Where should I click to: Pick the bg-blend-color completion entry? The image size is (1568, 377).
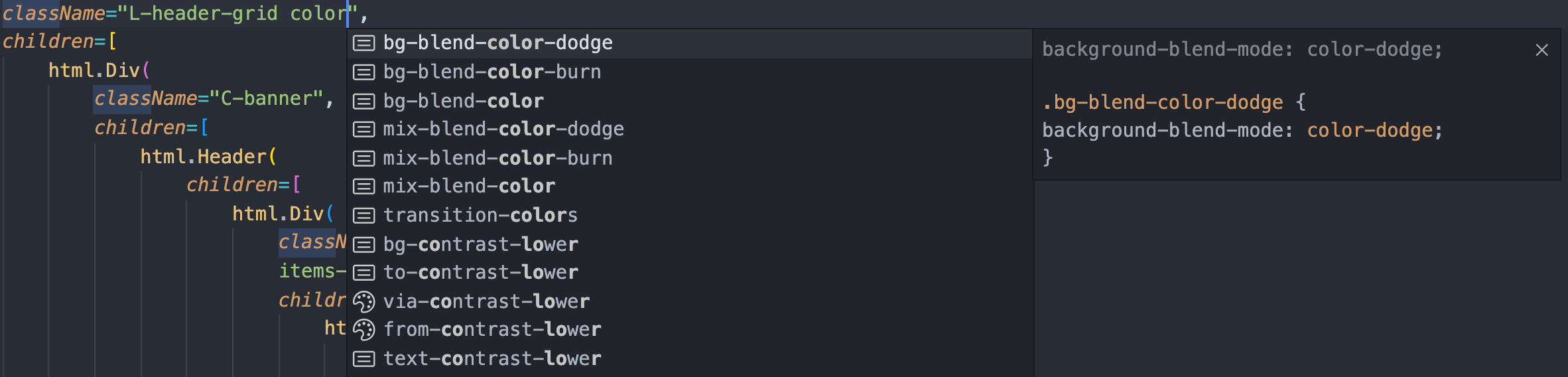click(690, 101)
